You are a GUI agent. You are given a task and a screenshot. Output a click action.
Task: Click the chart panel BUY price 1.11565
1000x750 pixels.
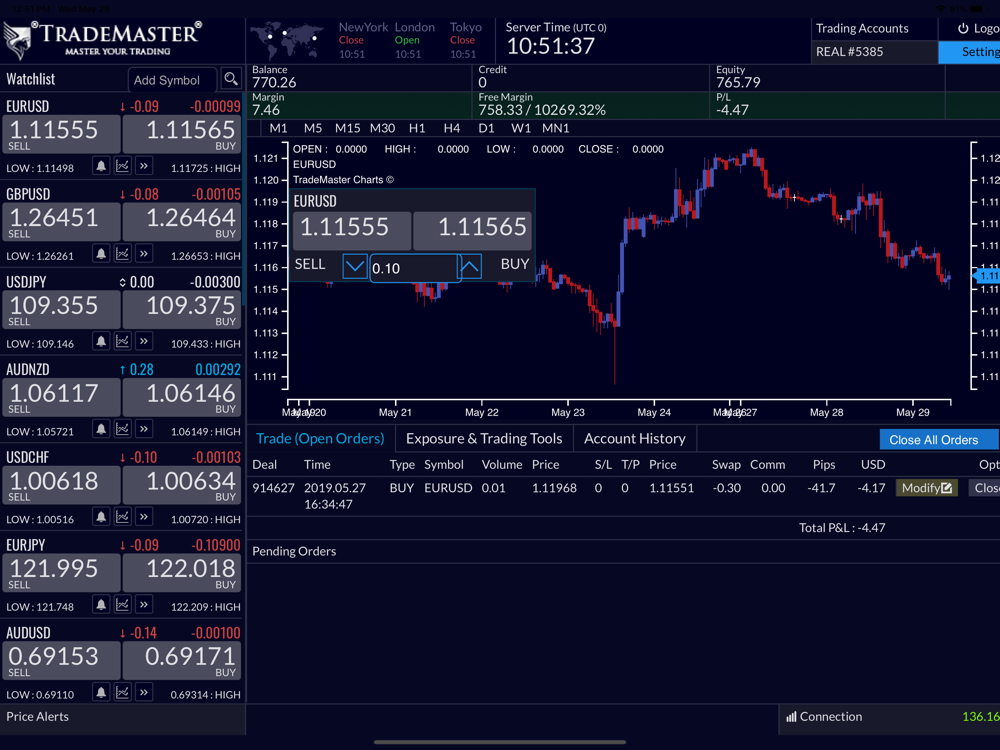473,231
